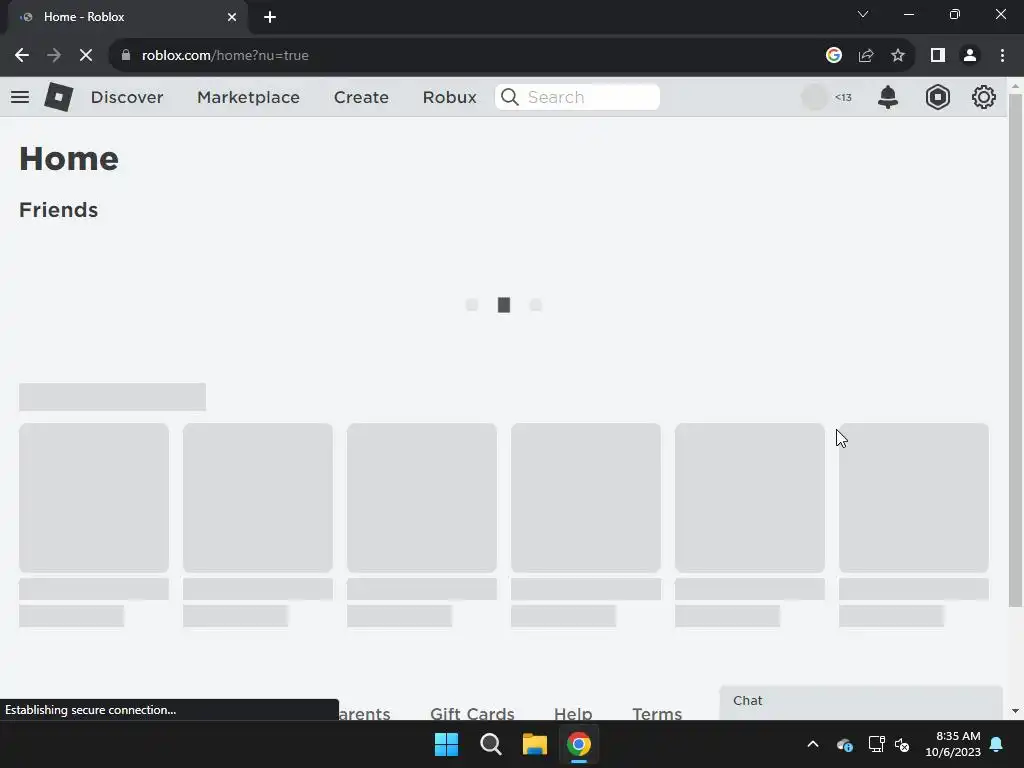Screen dimensions: 1024x768
Task: Click the page vertical scrollbar
Action: click(1015, 351)
